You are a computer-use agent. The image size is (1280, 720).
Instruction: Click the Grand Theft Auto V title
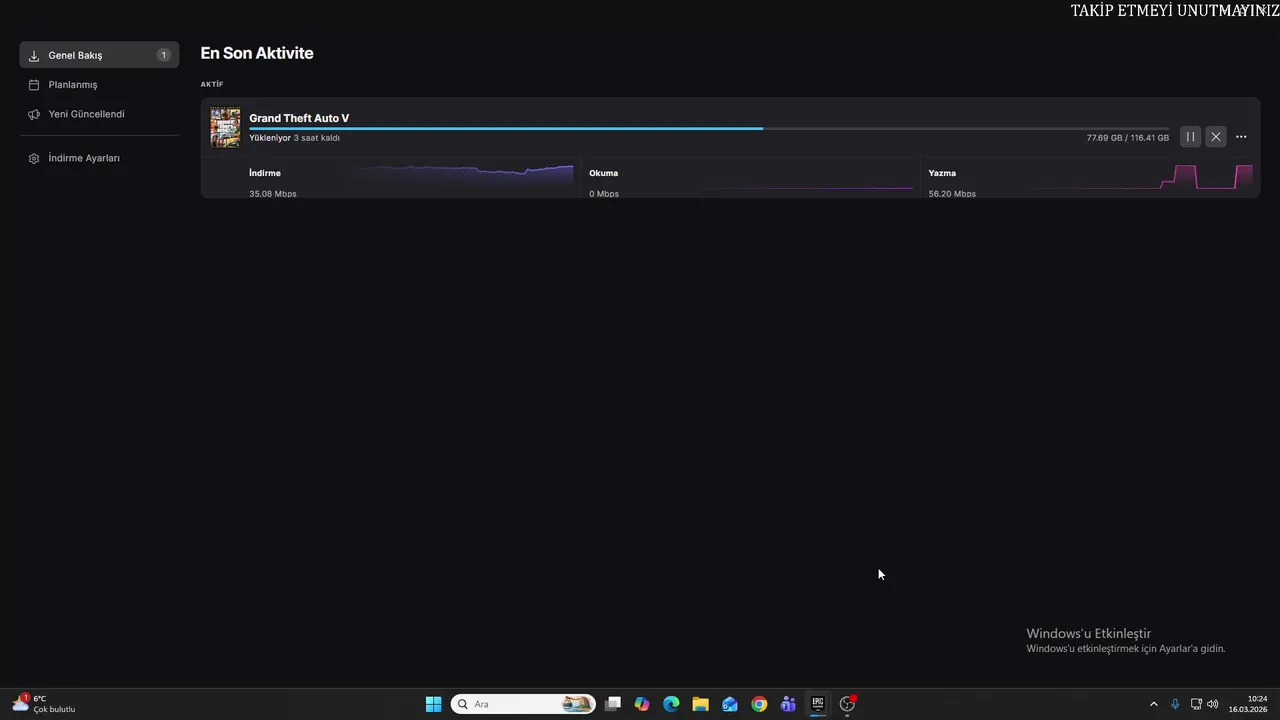click(299, 118)
